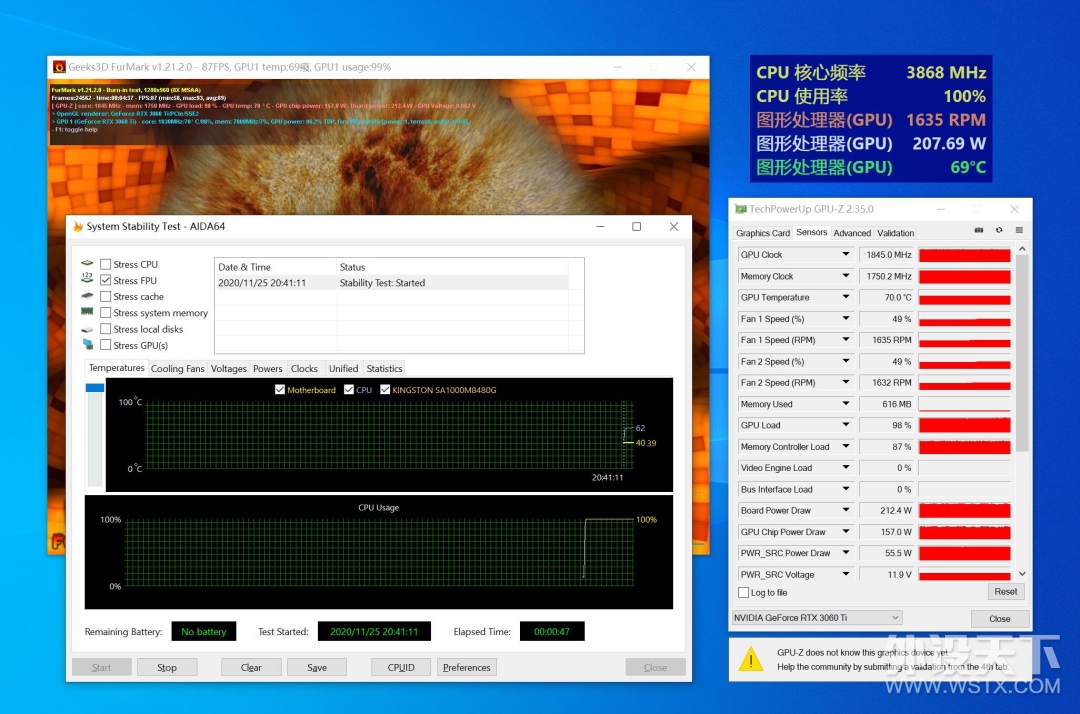Open the GPU Chip Power Draw dropdown
This screenshot has height=714, width=1080.
pos(846,532)
